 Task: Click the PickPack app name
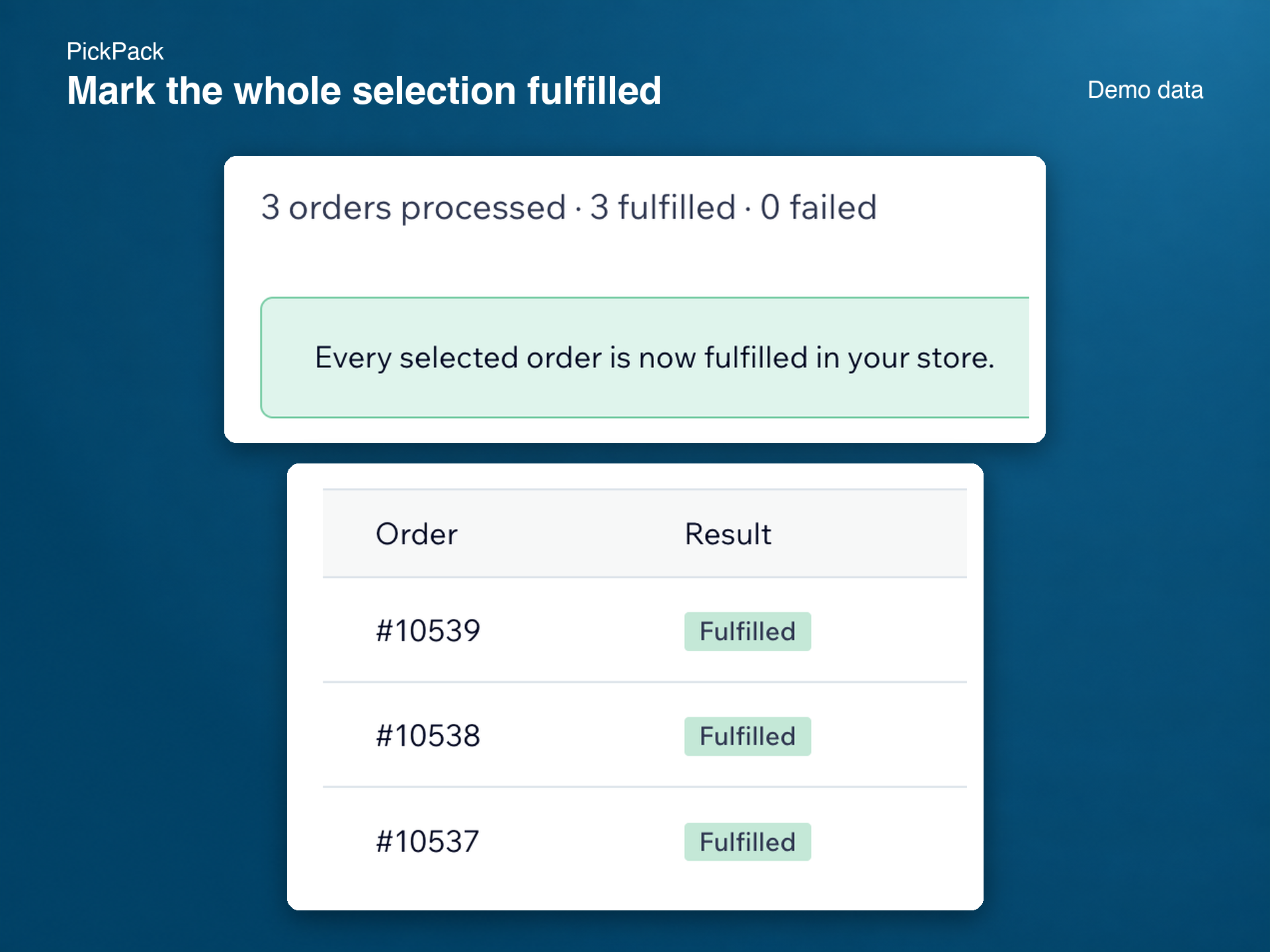[x=115, y=52]
